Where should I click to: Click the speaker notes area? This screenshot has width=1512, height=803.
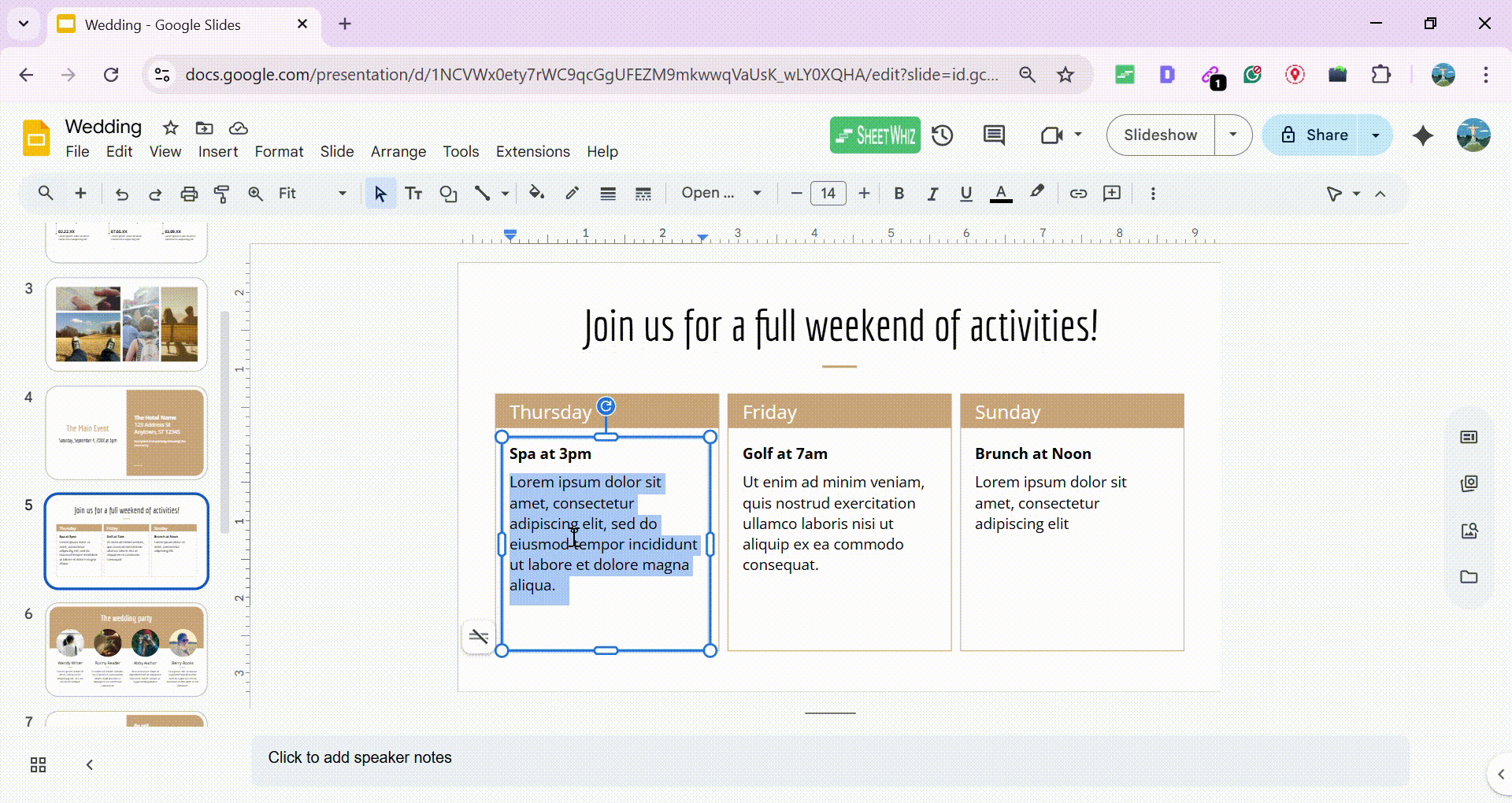tap(830, 757)
